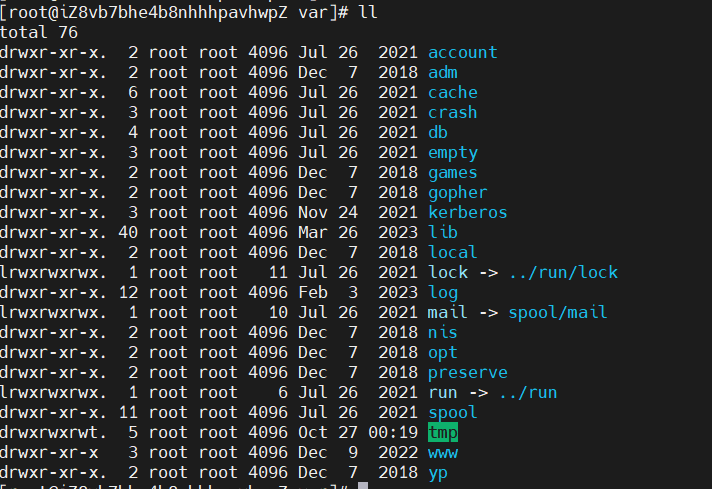Click the 'total 76' output line
The width and height of the screenshot is (712, 489).
tap(40, 32)
